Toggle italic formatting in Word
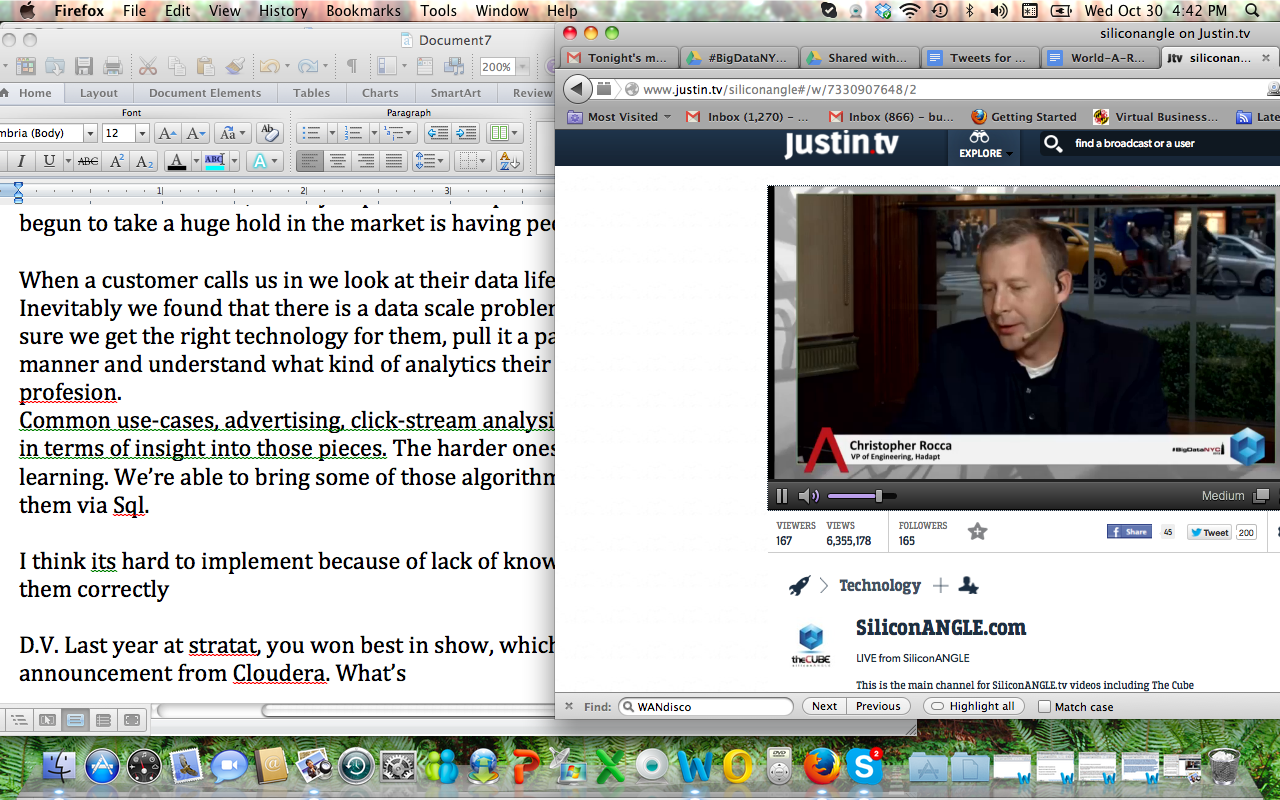 click(x=20, y=161)
